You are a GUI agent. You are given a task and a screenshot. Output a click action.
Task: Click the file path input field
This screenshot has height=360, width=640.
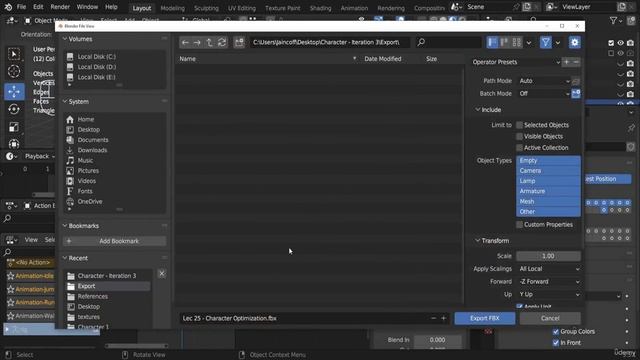click(x=330, y=42)
